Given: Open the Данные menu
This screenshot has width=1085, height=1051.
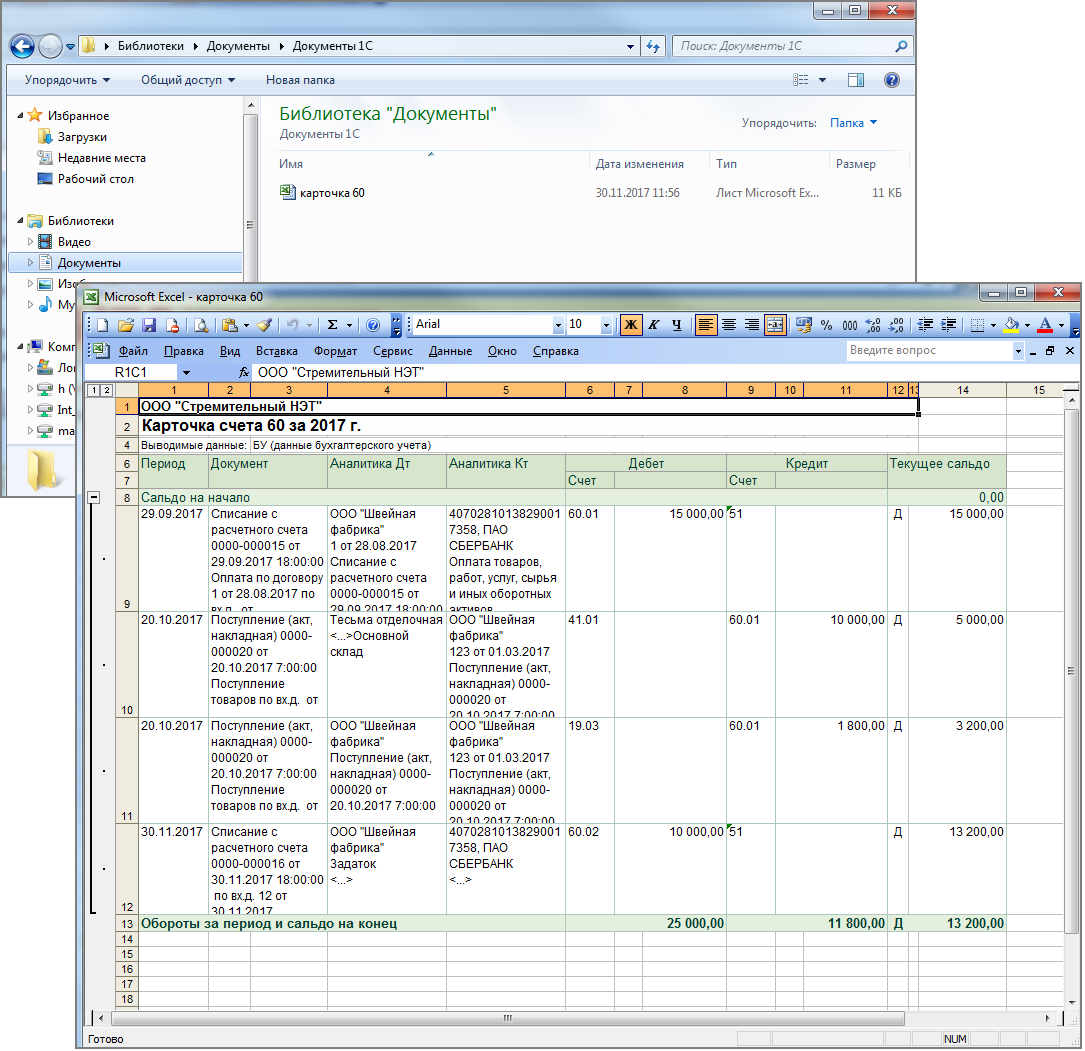Looking at the screenshot, I should (450, 351).
